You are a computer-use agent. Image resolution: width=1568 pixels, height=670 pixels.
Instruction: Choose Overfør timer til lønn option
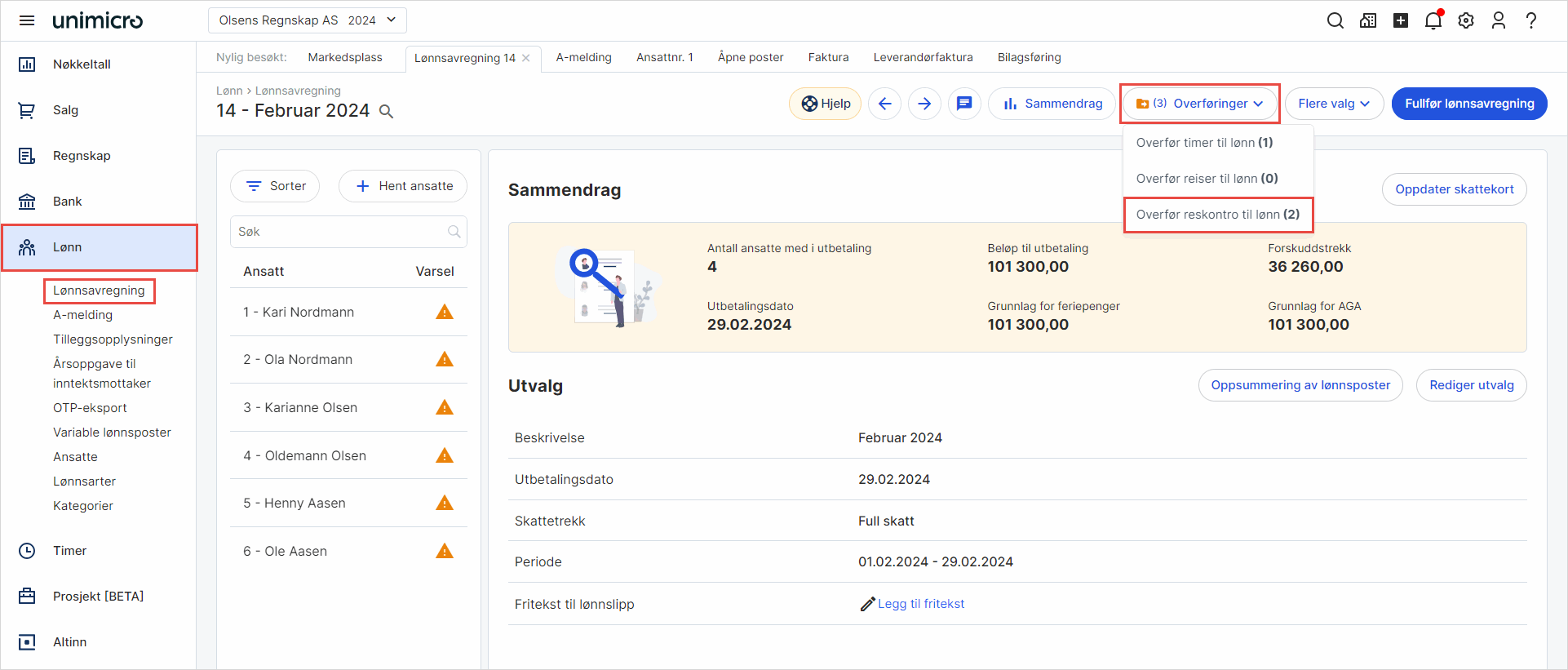tap(1204, 143)
